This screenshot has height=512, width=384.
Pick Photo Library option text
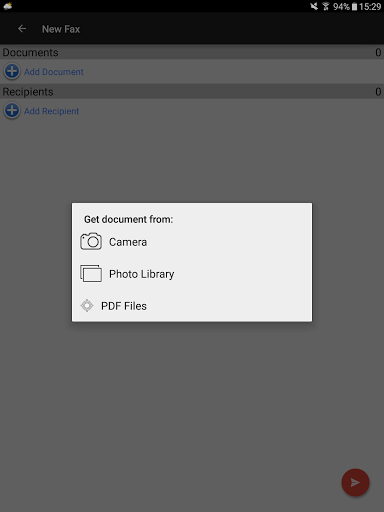[142, 274]
